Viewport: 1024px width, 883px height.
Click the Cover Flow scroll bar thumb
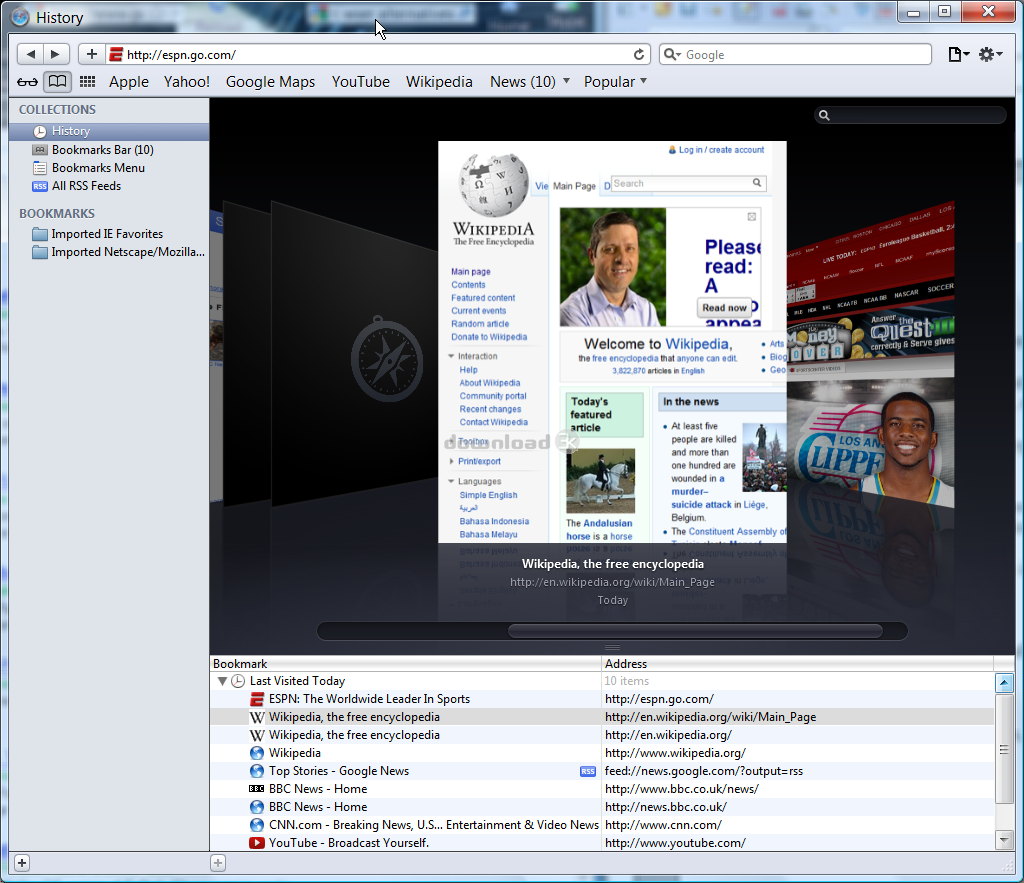click(695, 631)
